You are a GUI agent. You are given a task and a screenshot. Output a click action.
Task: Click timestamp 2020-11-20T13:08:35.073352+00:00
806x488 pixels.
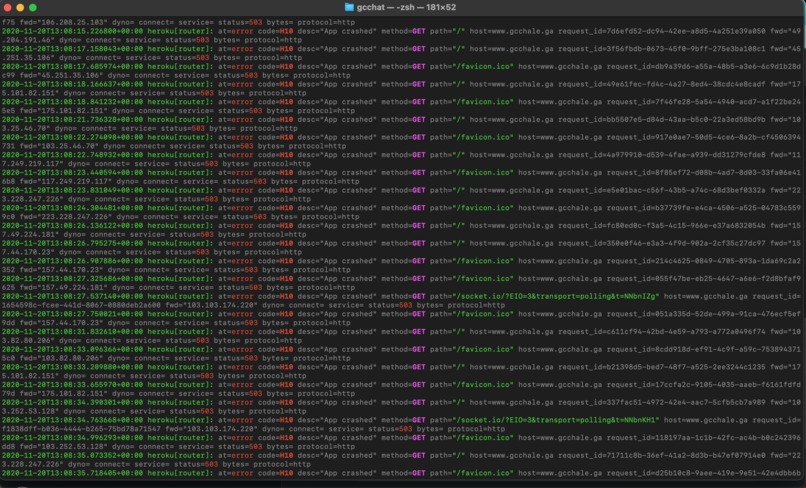click(72, 455)
